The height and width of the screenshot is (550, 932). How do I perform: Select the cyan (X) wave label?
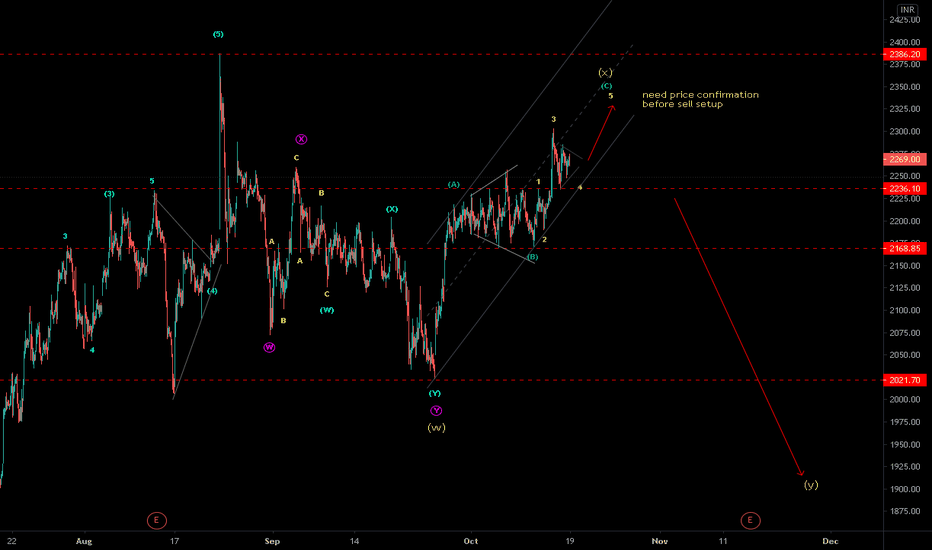392,209
